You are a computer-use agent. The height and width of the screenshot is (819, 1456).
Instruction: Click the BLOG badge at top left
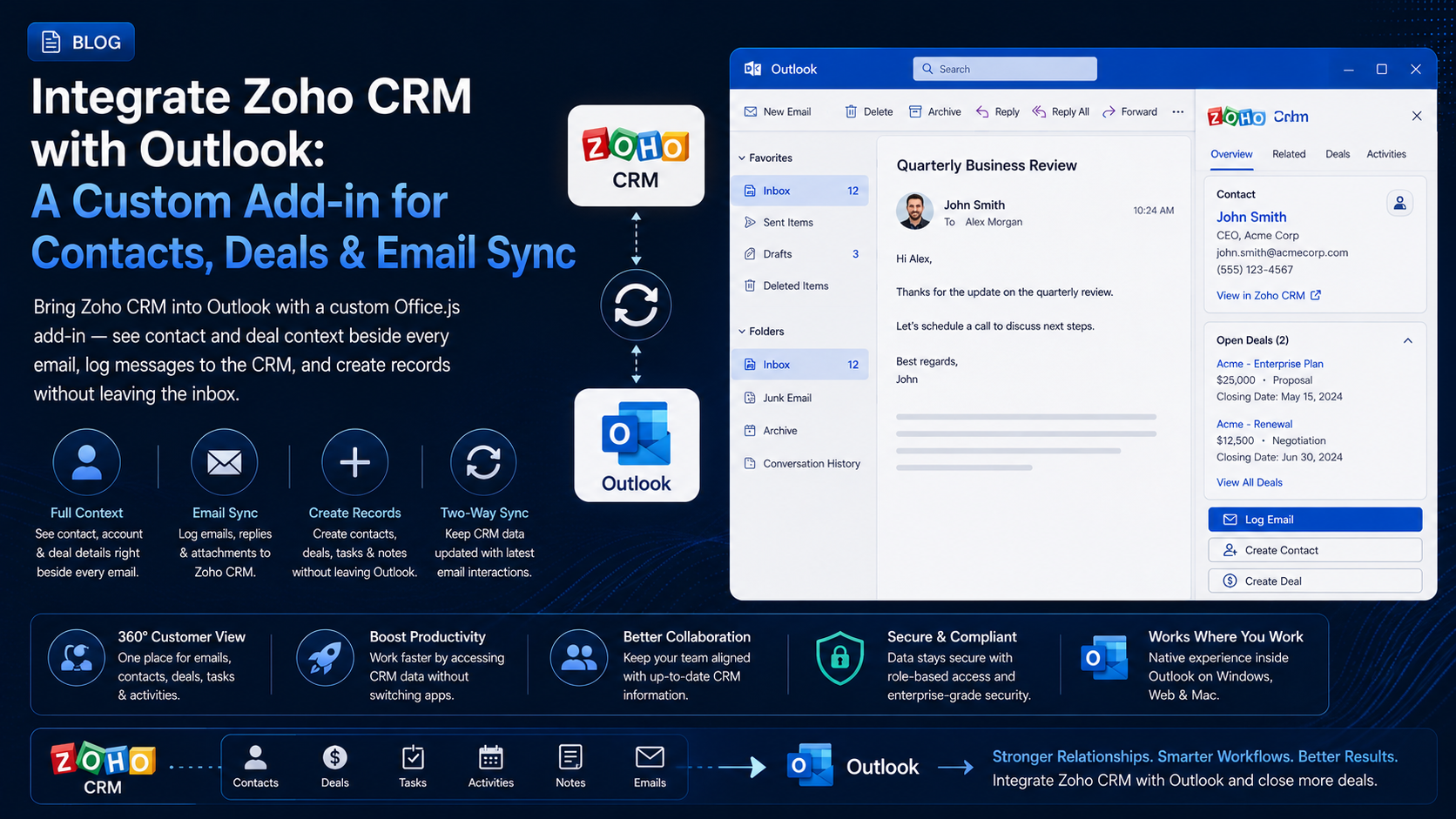tap(81, 42)
